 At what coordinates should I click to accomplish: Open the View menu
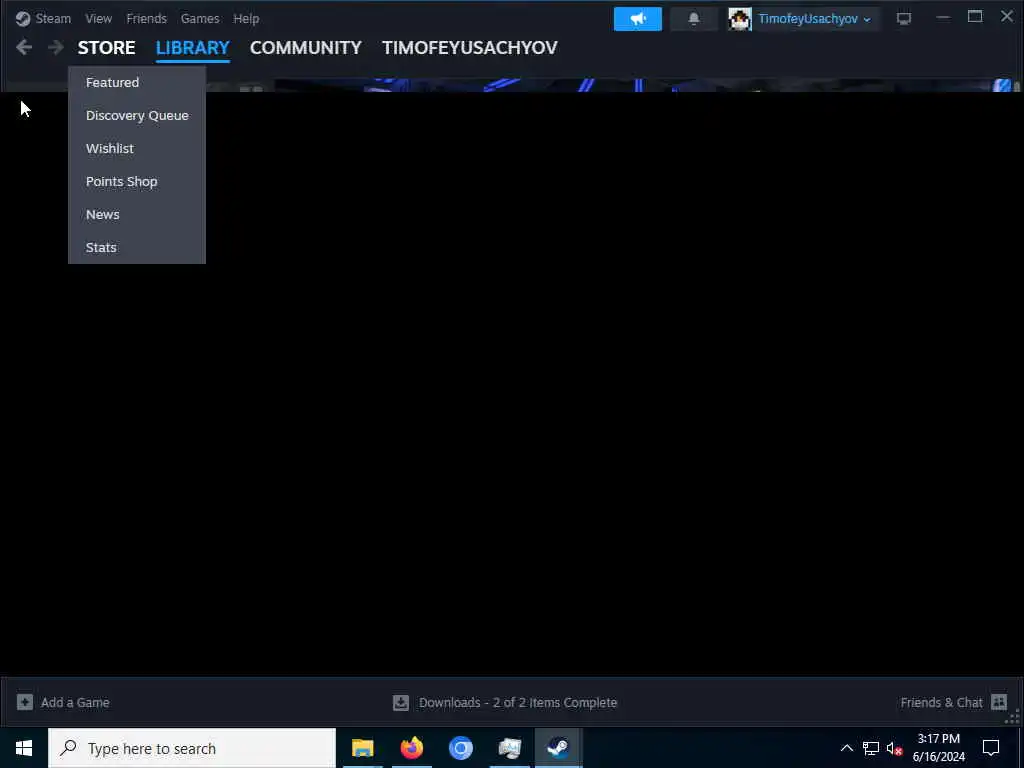tap(99, 18)
